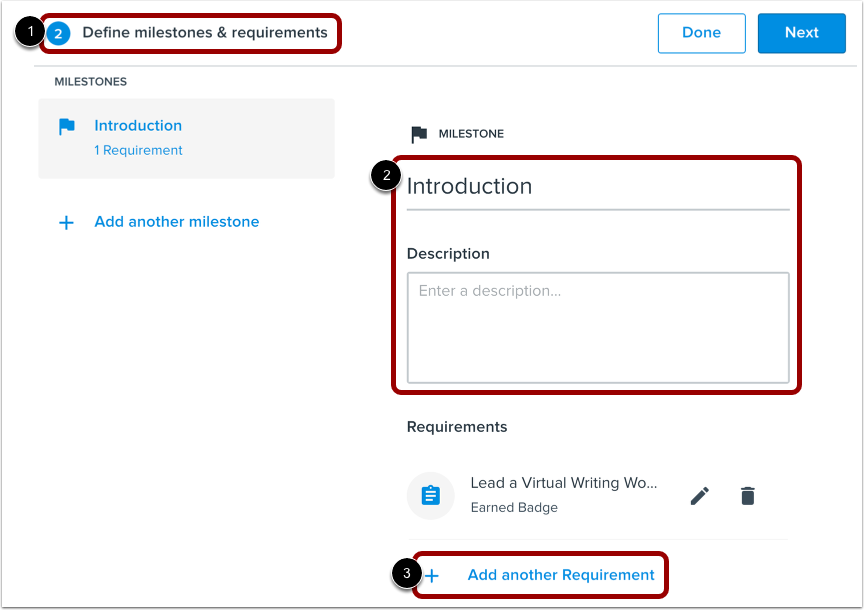Image resolution: width=864 pixels, height=610 pixels.
Task: Edit the Lead a Virtual Writing workshop requirement
Action: [x=699, y=495]
